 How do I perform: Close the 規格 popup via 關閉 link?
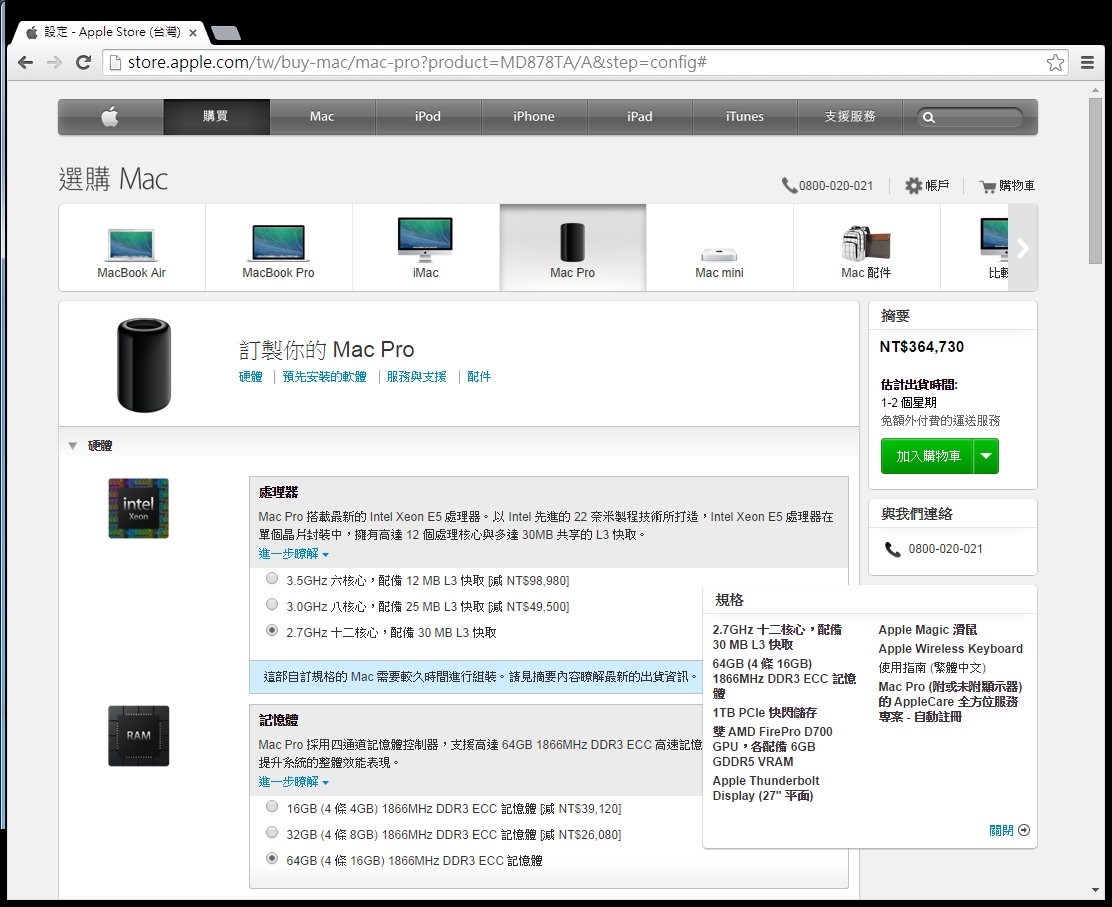pos(1001,830)
